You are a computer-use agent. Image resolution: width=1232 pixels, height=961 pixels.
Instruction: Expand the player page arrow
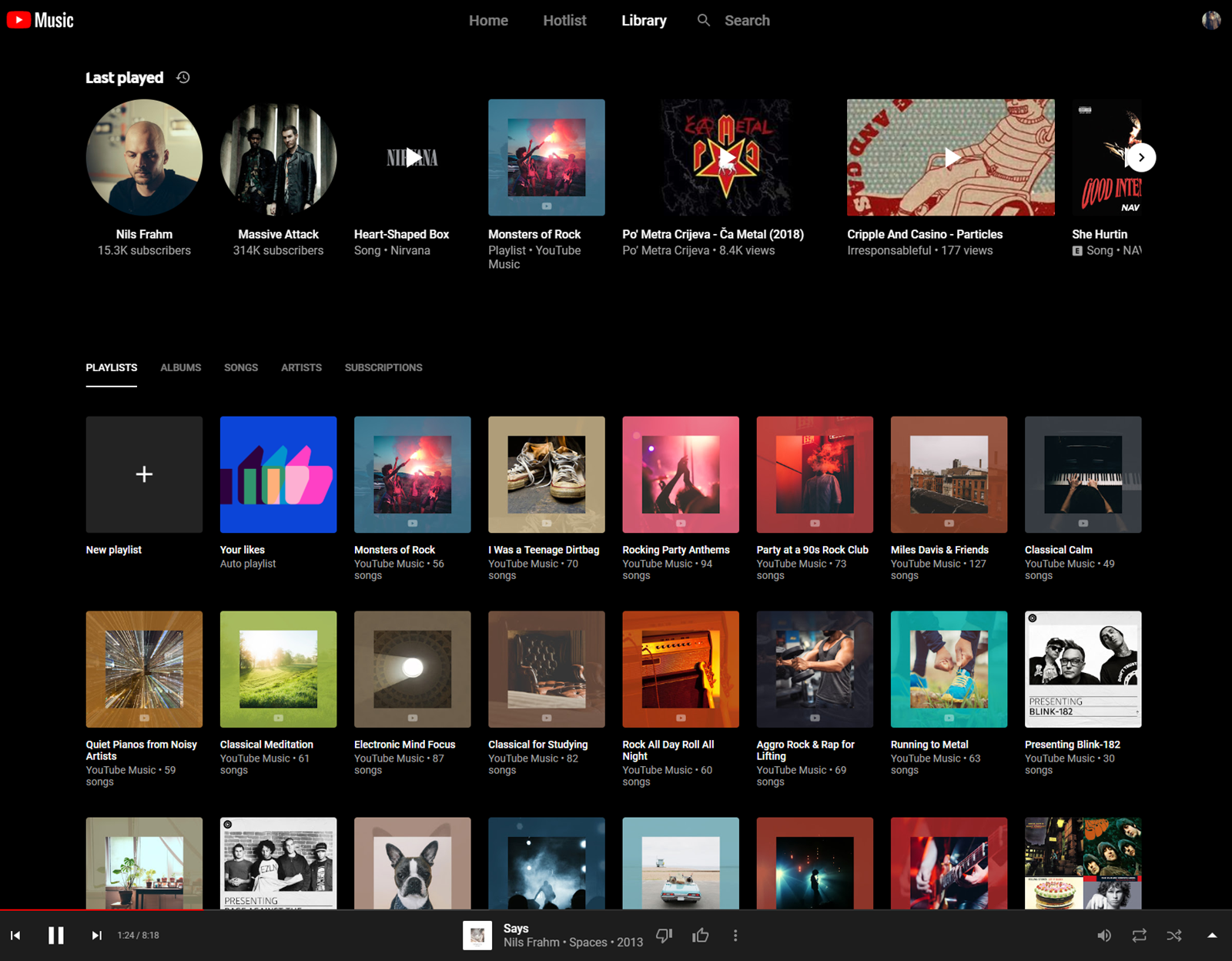1212,935
